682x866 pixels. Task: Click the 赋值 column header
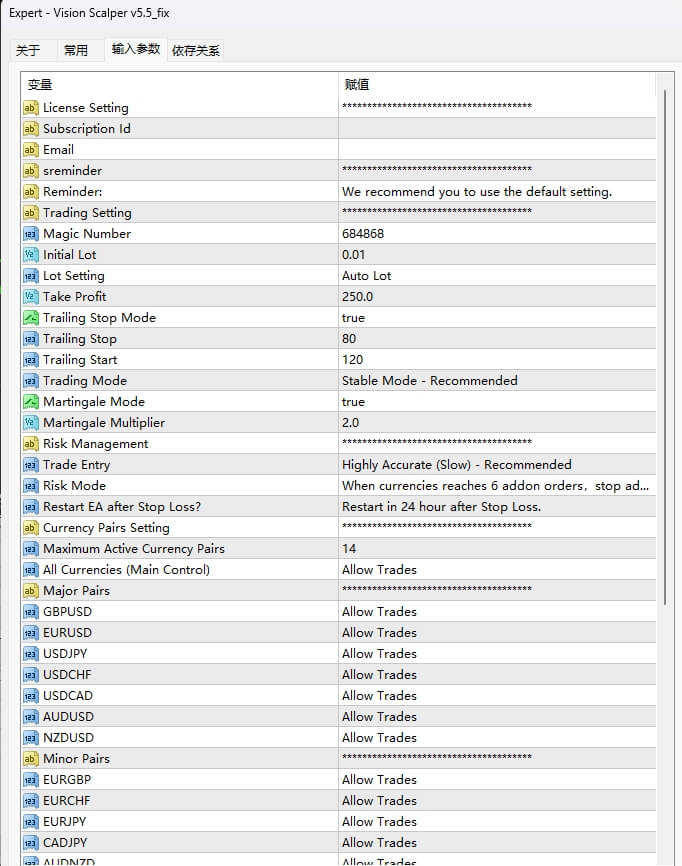point(357,84)
